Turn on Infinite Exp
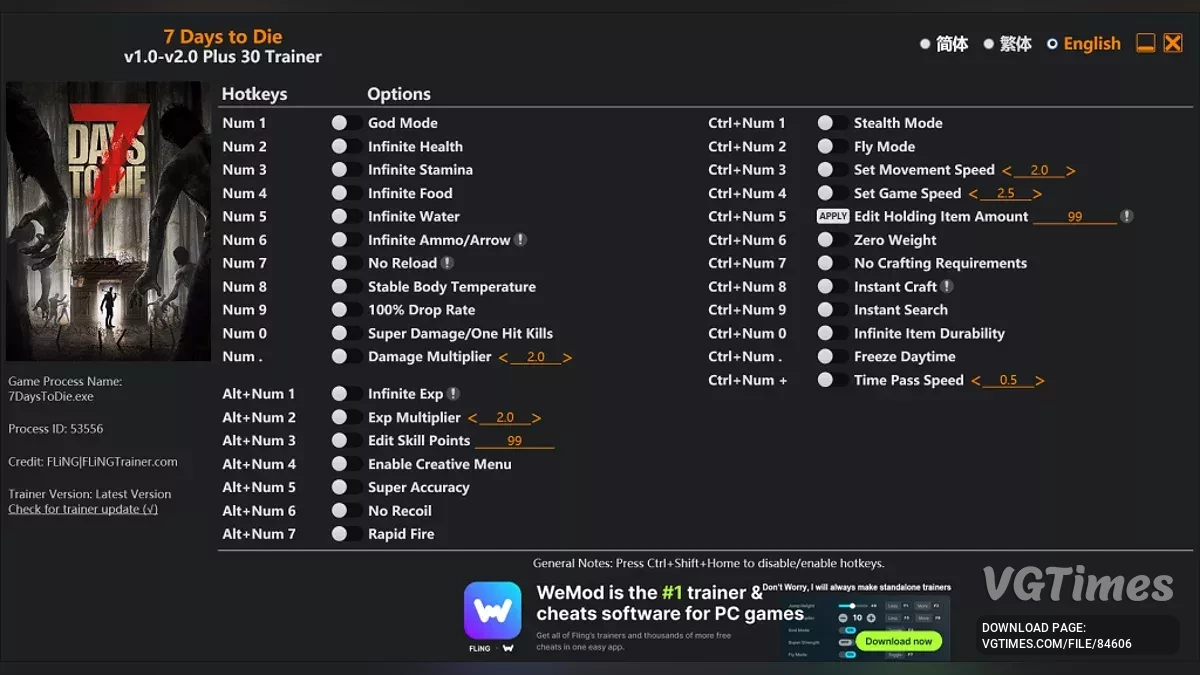1200x675 pixels. (x=347, y=394)
